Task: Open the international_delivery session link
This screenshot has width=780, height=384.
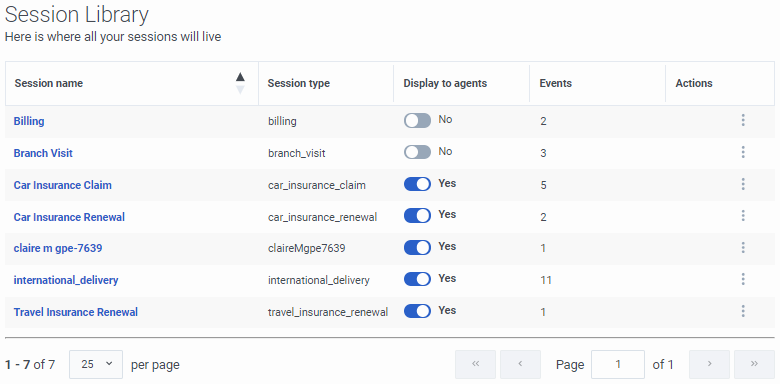Action: coord(66,280)
